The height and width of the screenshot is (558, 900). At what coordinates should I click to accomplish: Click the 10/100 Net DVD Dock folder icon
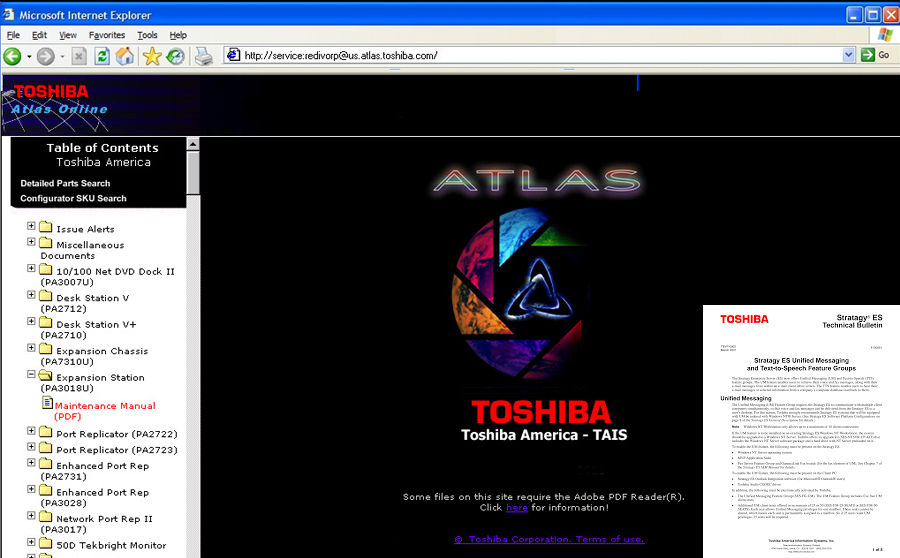(x=46, y=269)
